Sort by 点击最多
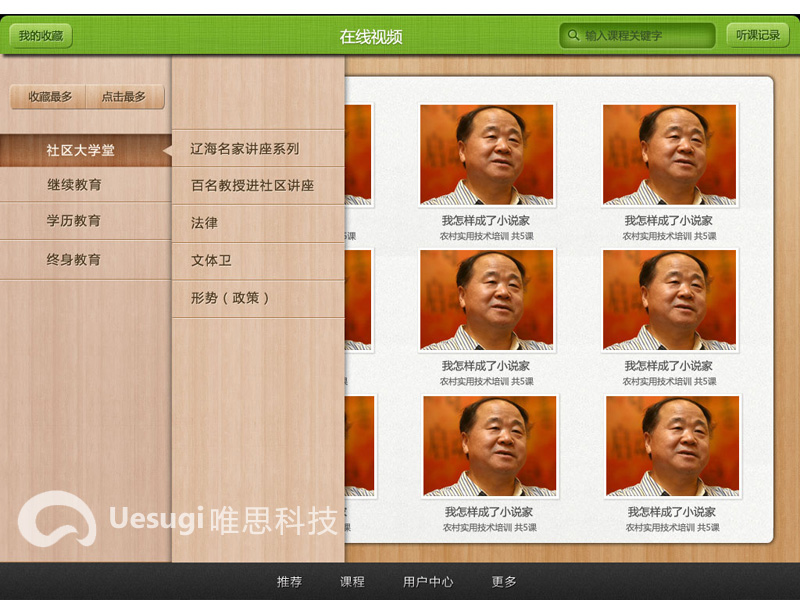This screenshot has width=800, height=600. (124, 97)
